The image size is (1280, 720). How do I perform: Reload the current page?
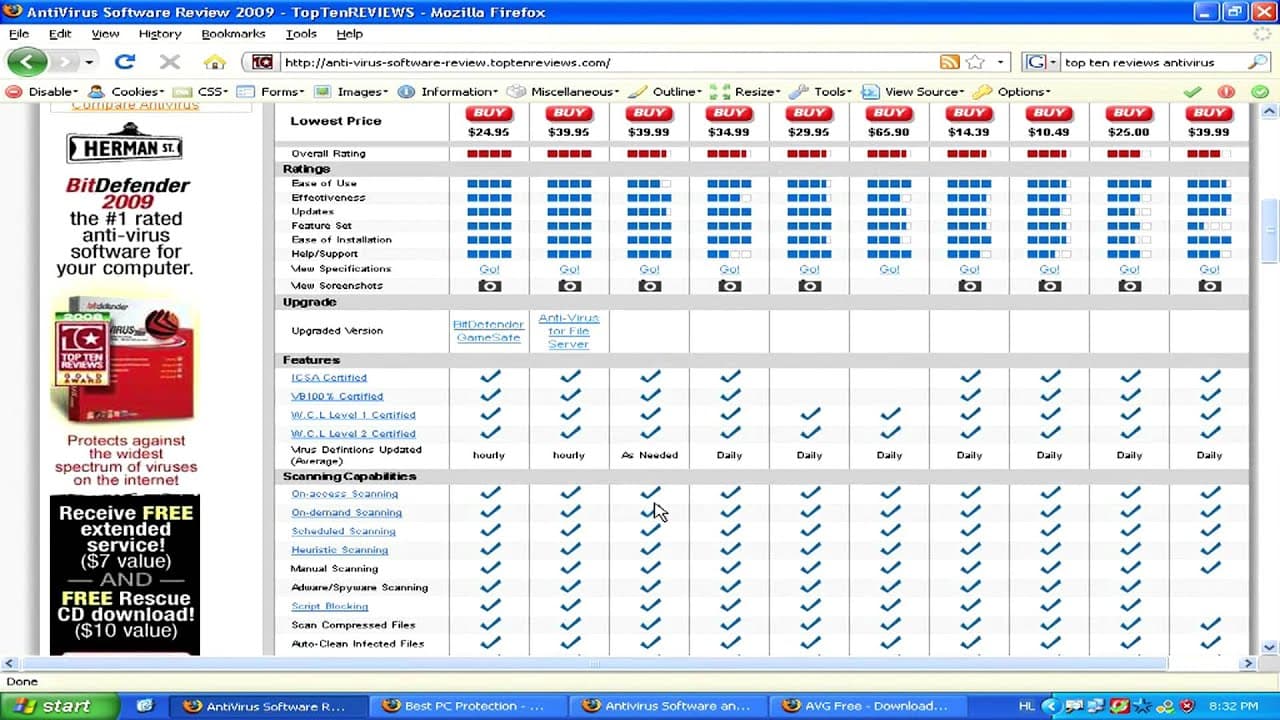pos(125,62)
